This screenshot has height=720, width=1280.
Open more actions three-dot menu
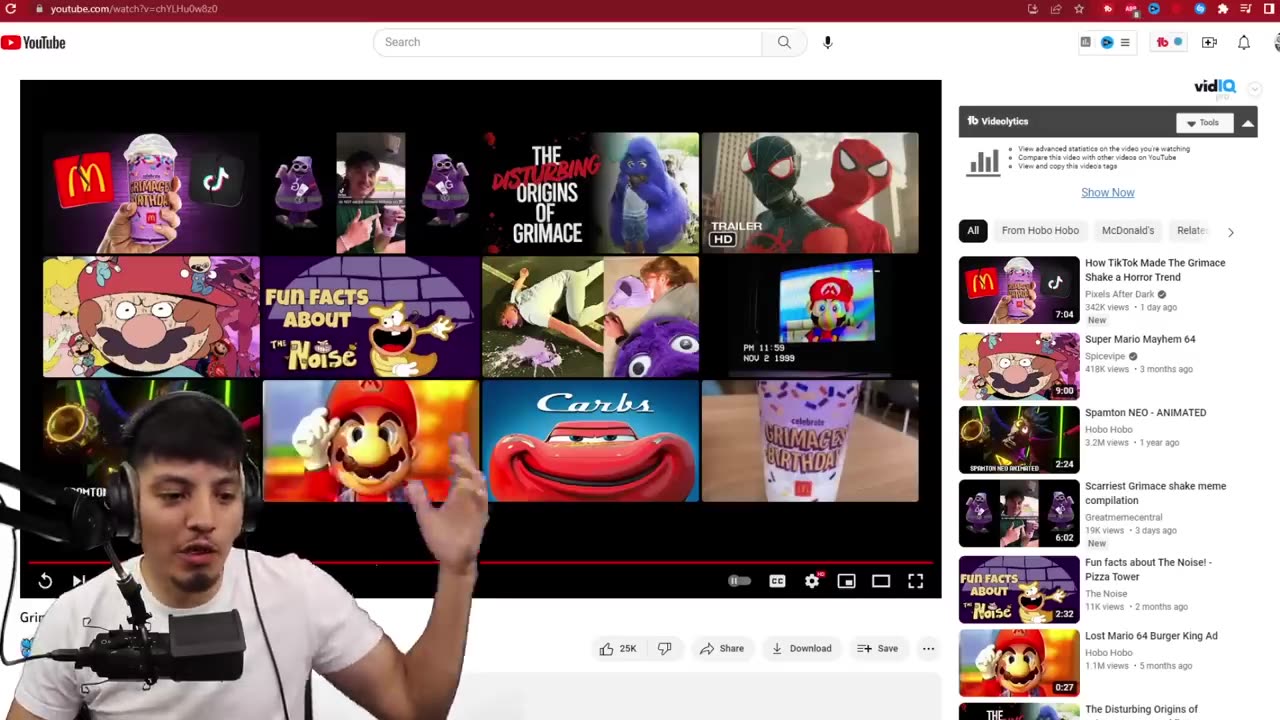click(928, 648)
